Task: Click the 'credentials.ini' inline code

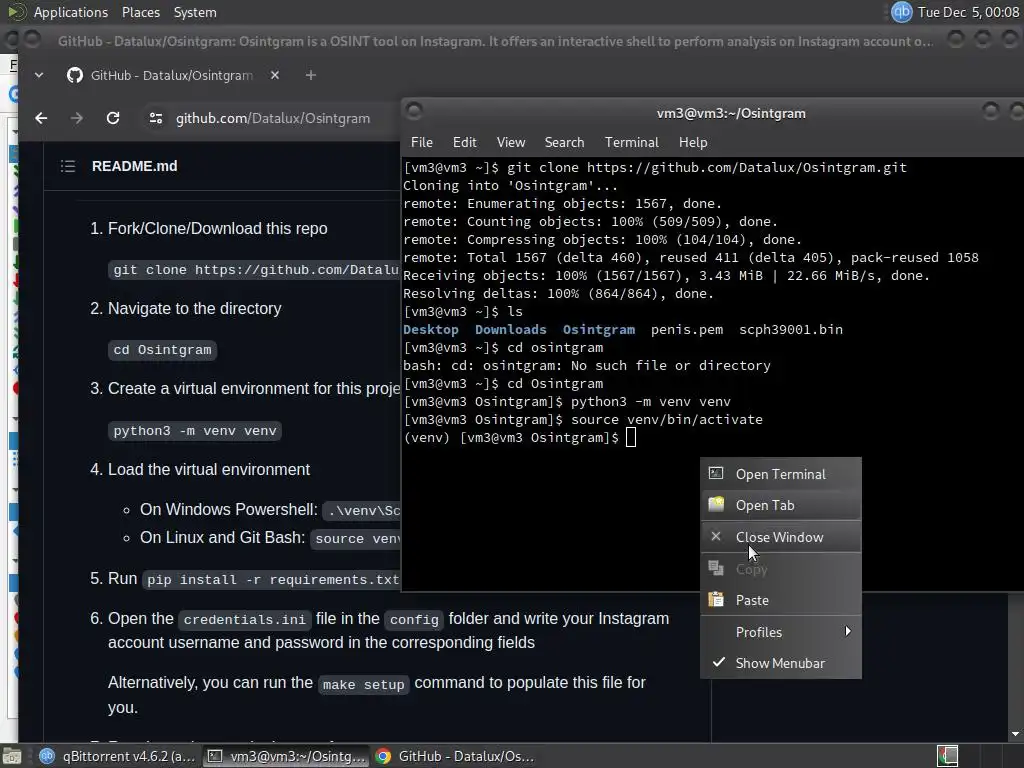Action: (244, 619)
